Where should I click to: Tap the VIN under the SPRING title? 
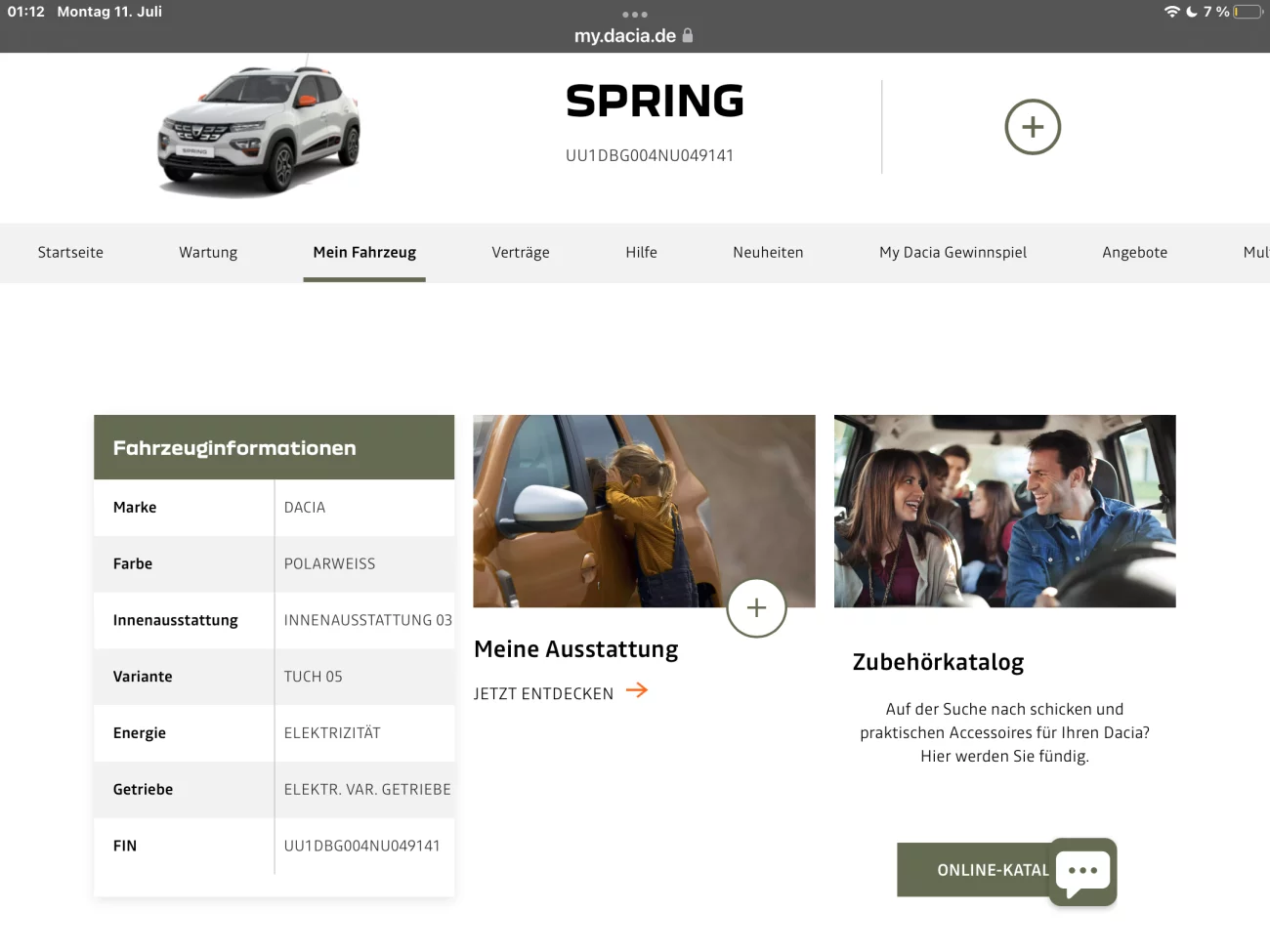(650, 155)
